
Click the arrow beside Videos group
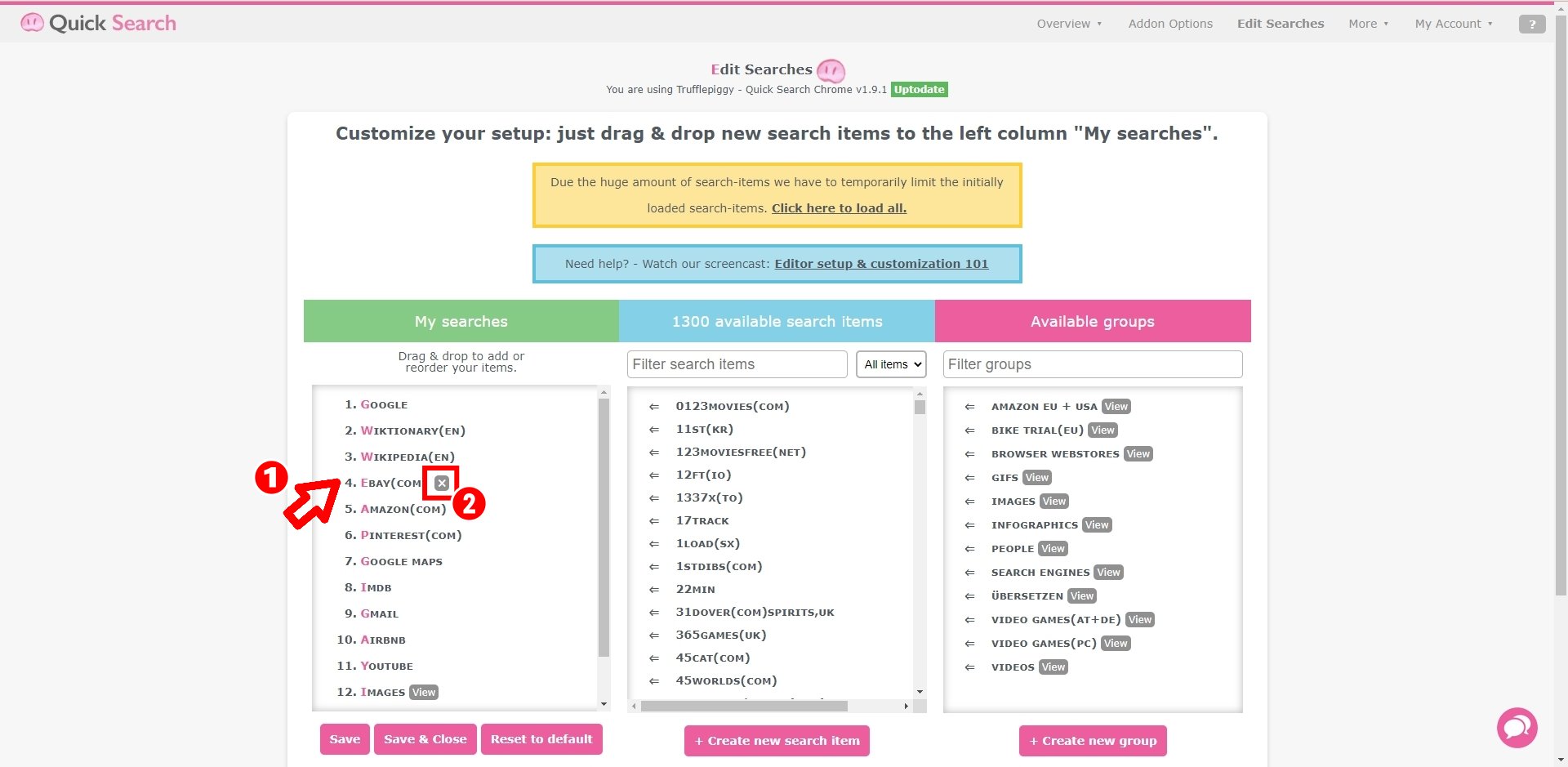pyautogui.click(x=969, y=667)
